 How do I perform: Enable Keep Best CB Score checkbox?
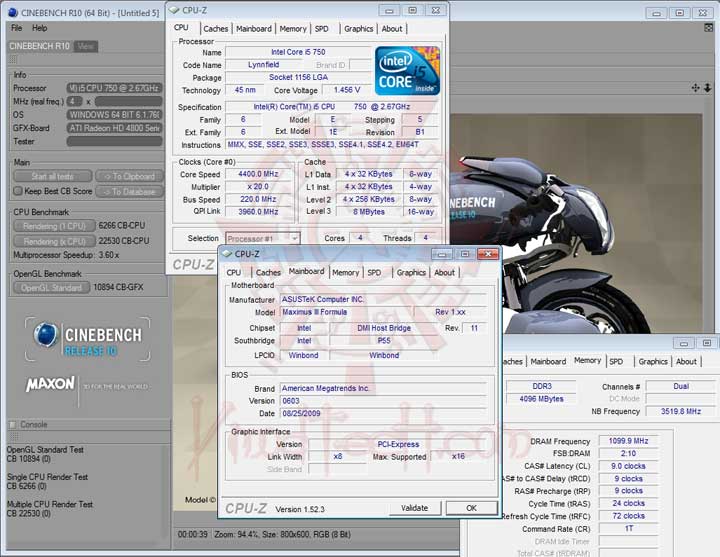(18, 191)
